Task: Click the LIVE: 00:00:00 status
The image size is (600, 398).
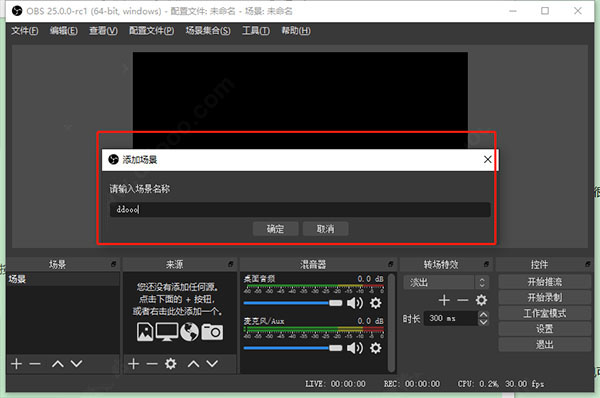Action: (x=335, y=384)
